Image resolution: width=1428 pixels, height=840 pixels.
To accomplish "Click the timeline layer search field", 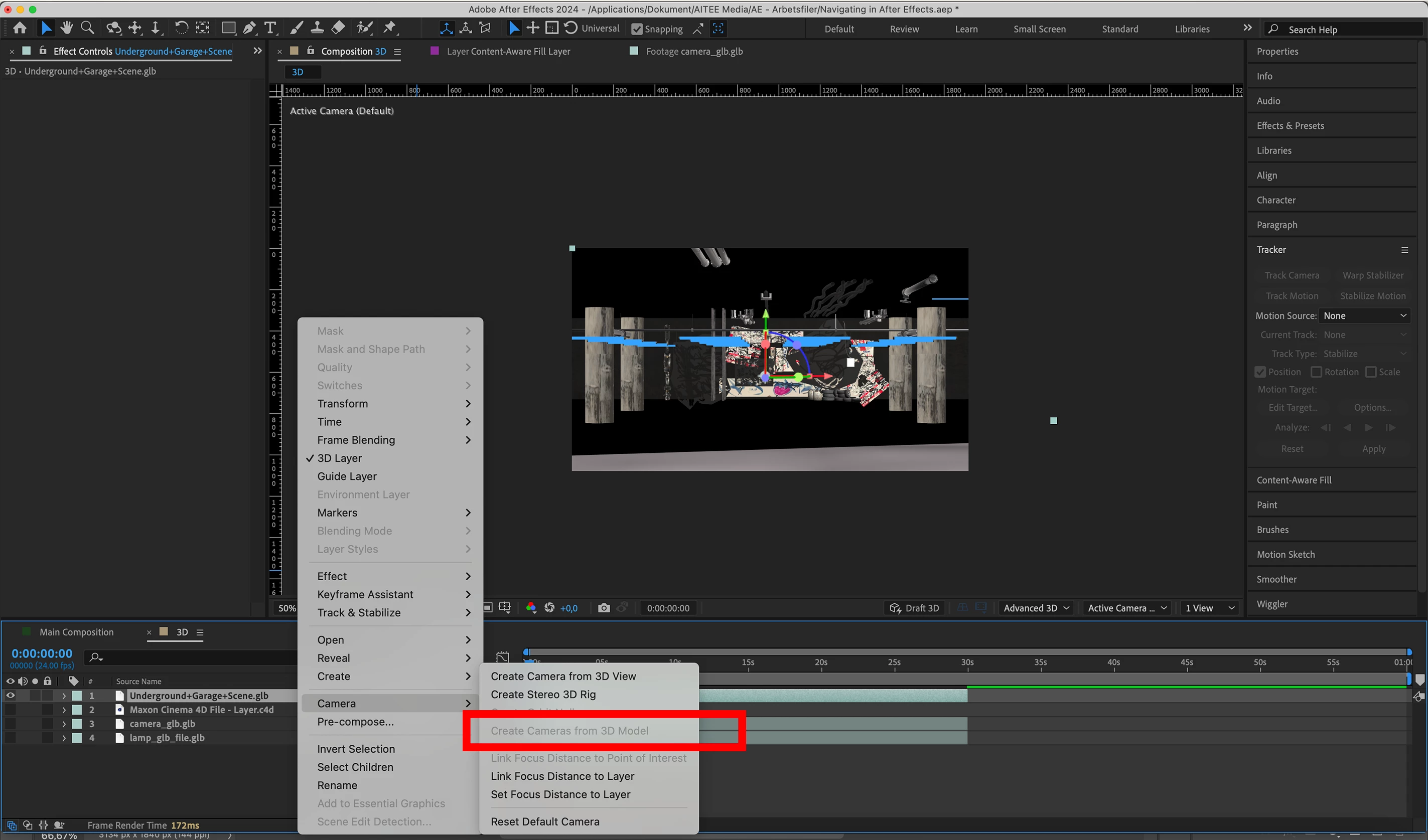I will (x=193, y=657).
